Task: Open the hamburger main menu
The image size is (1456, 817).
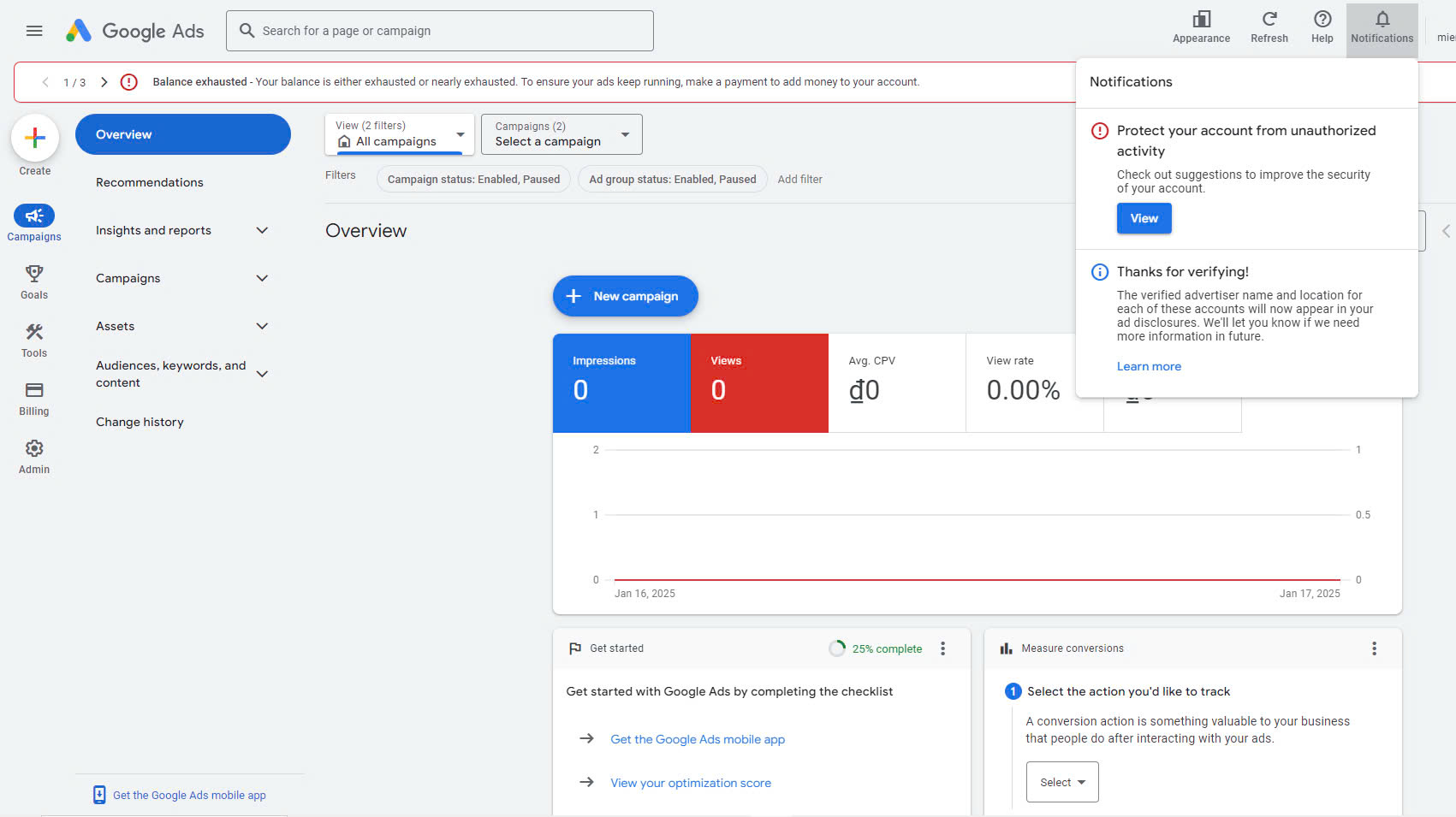Action: click(34, 31)
